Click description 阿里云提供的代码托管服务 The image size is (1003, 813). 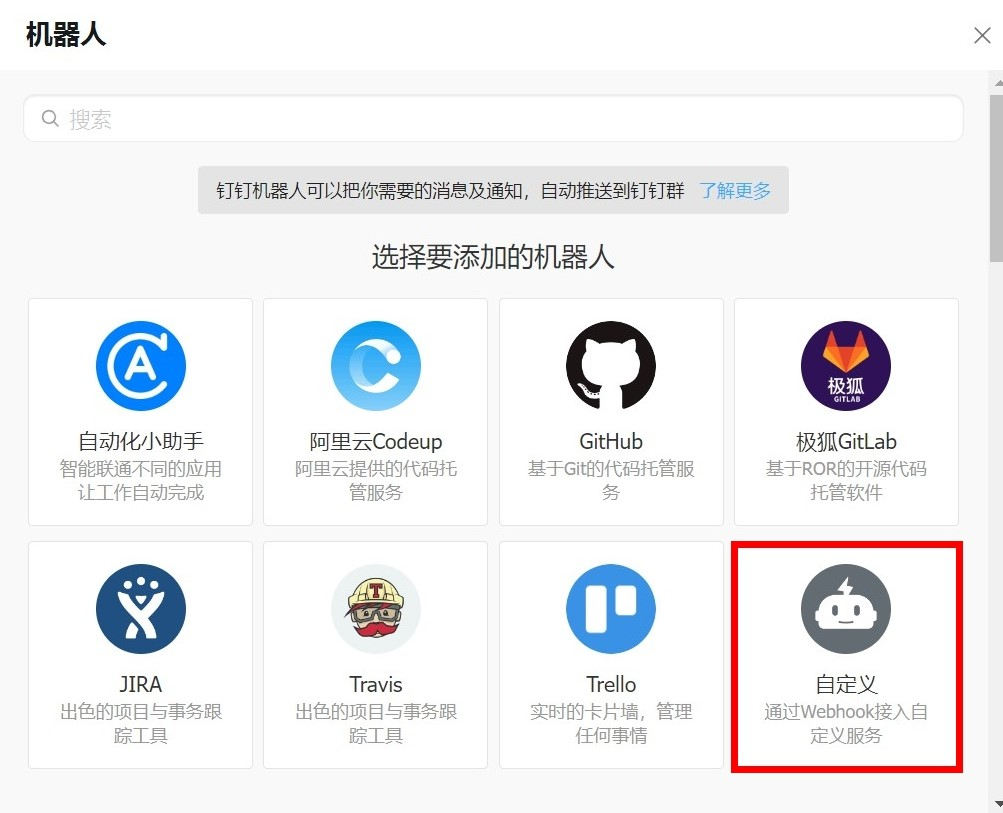[376, 480]
